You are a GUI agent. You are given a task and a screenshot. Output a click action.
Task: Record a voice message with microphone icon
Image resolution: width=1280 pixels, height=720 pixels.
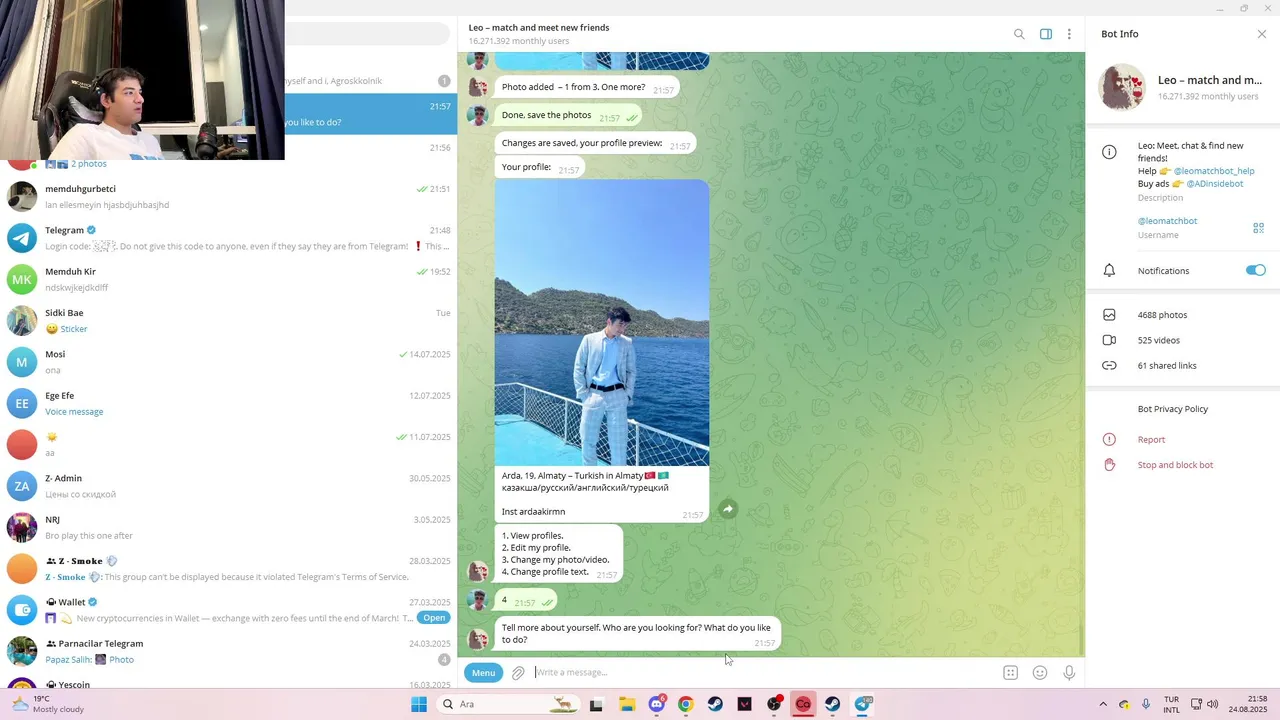point(1069,673)
